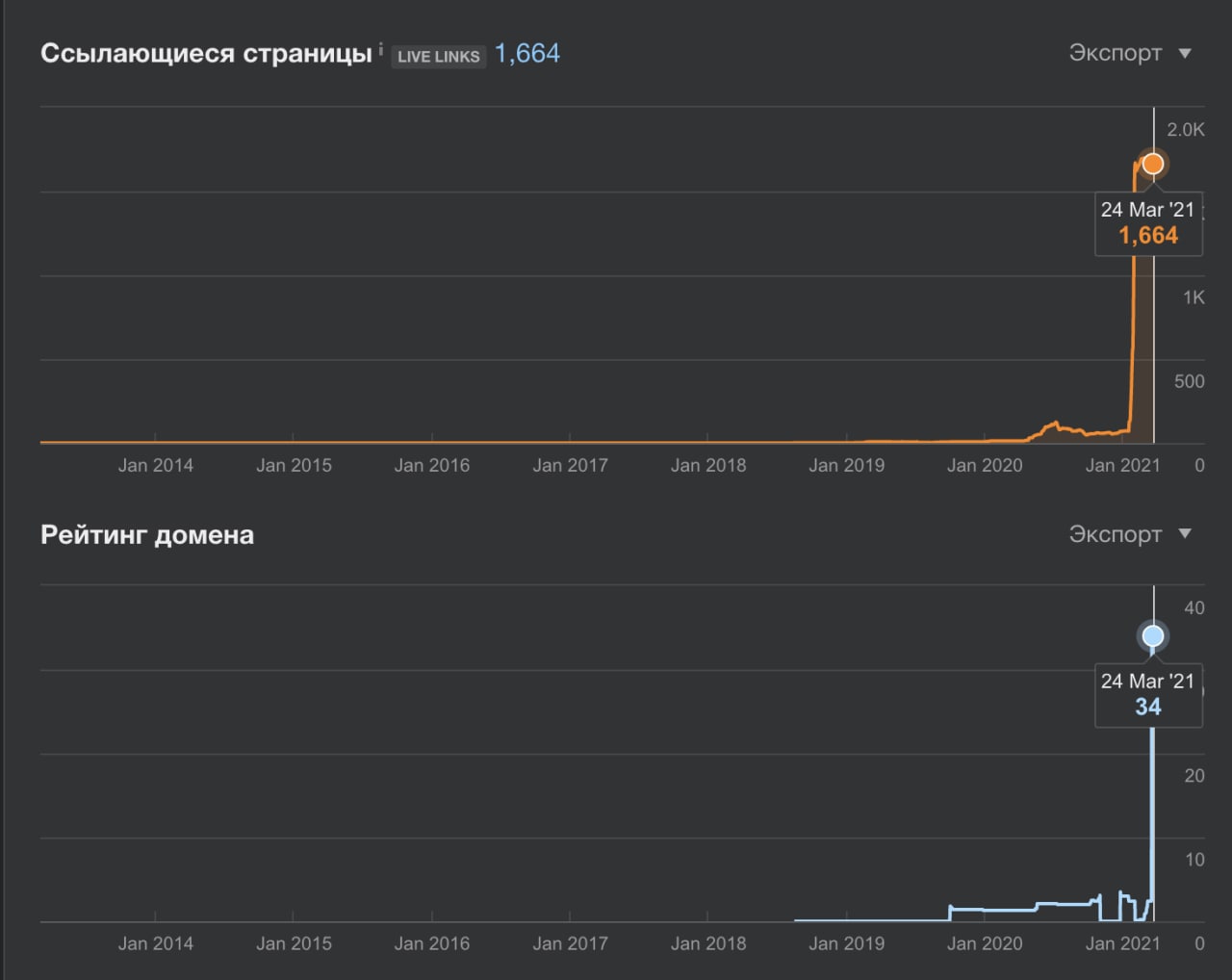Screen dimensions: 1232x980
Task: Click the 24 Mar '21 tooltip showing 1,664
Action: point(1148,223)
